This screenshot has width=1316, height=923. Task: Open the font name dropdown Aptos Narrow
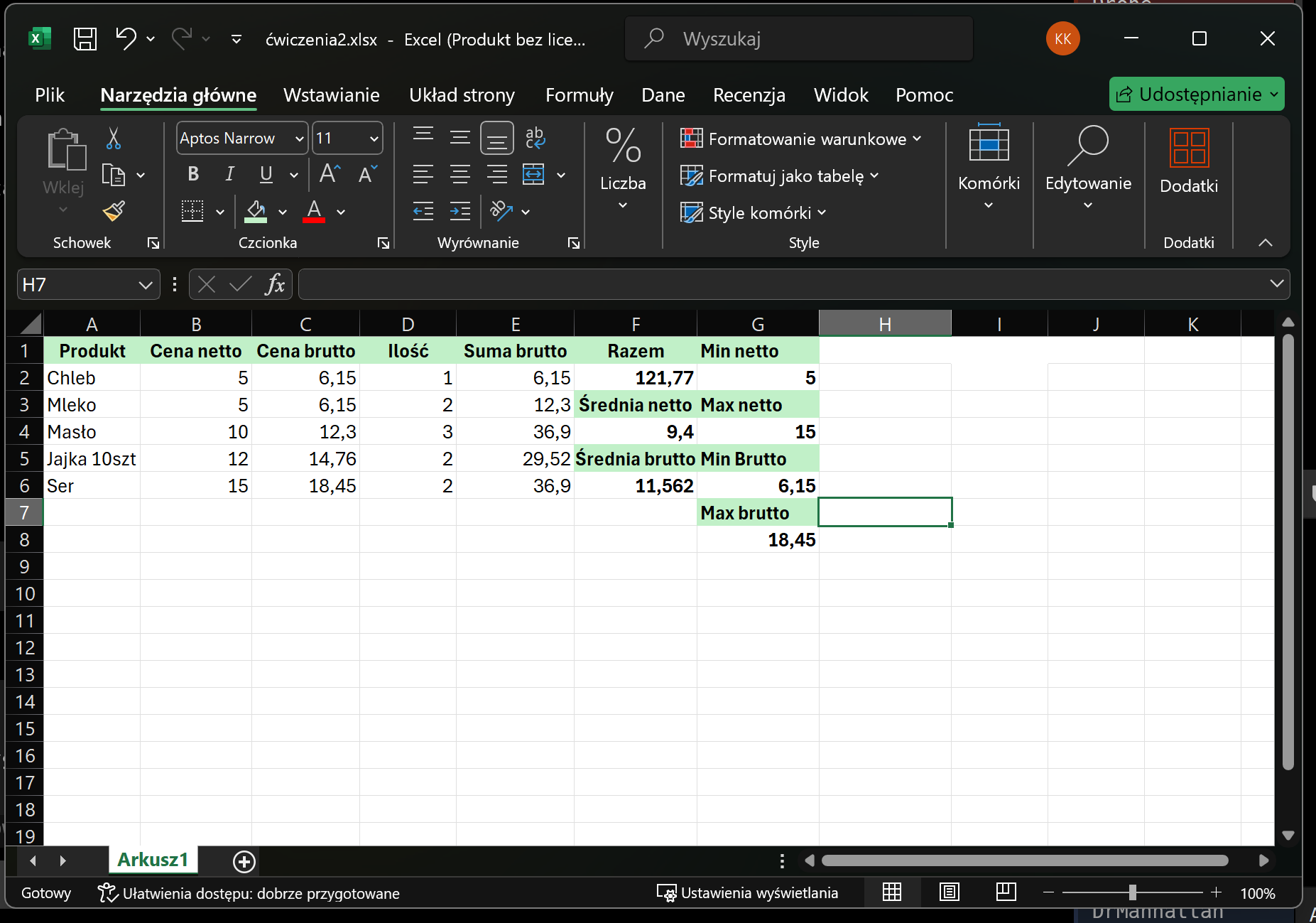point(299,139)
